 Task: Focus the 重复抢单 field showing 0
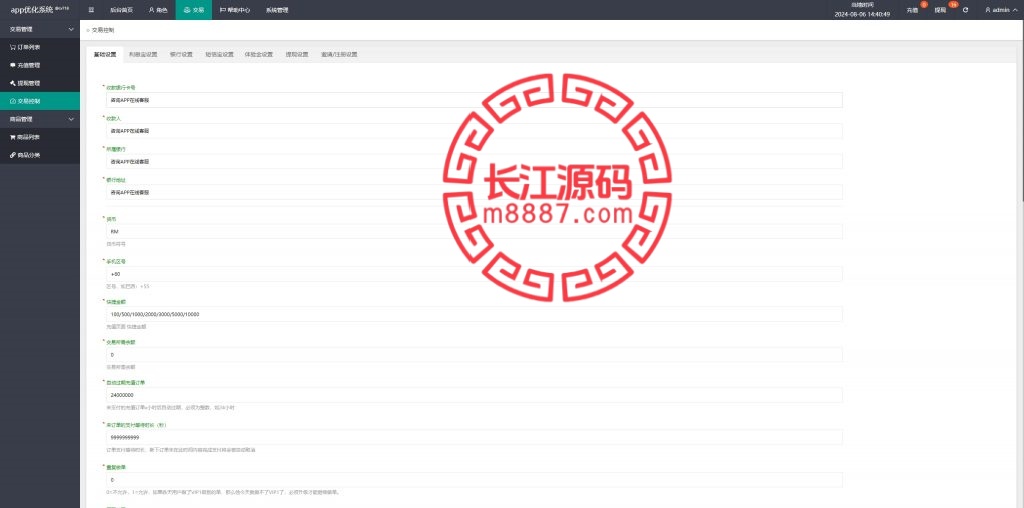(474, 480)
